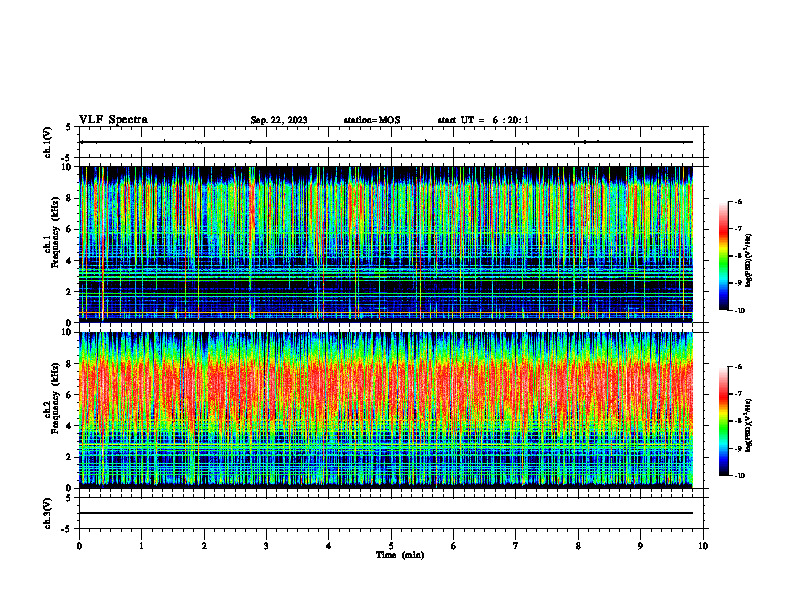
Task: Click the "4" kHz tick on ch.1 frequency axis
Action: pyautogui.click(x=70, y=261)
